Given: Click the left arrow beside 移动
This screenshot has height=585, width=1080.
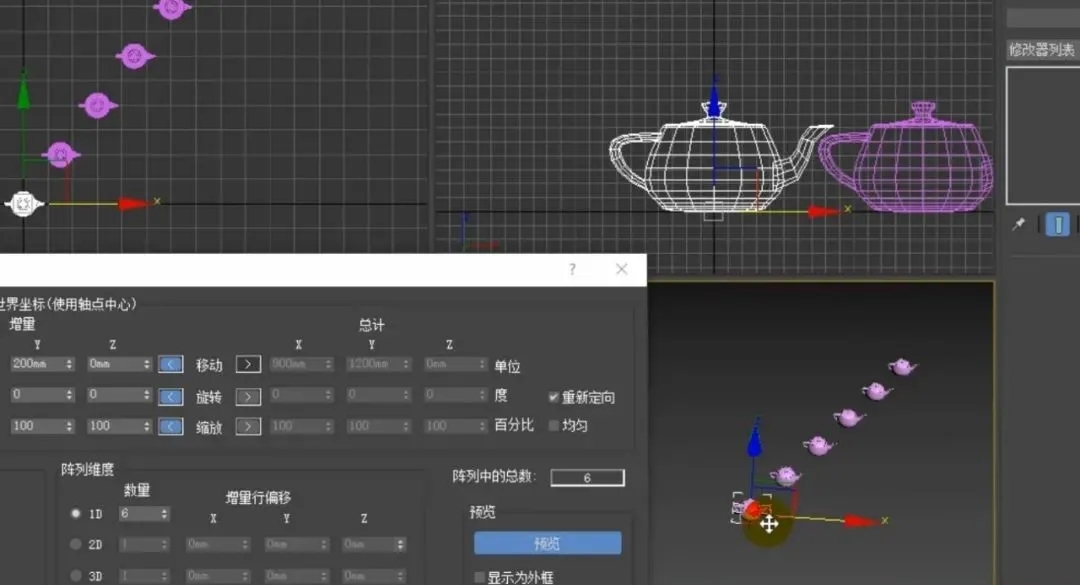Looking at the screenshot, I should point(171,364).
